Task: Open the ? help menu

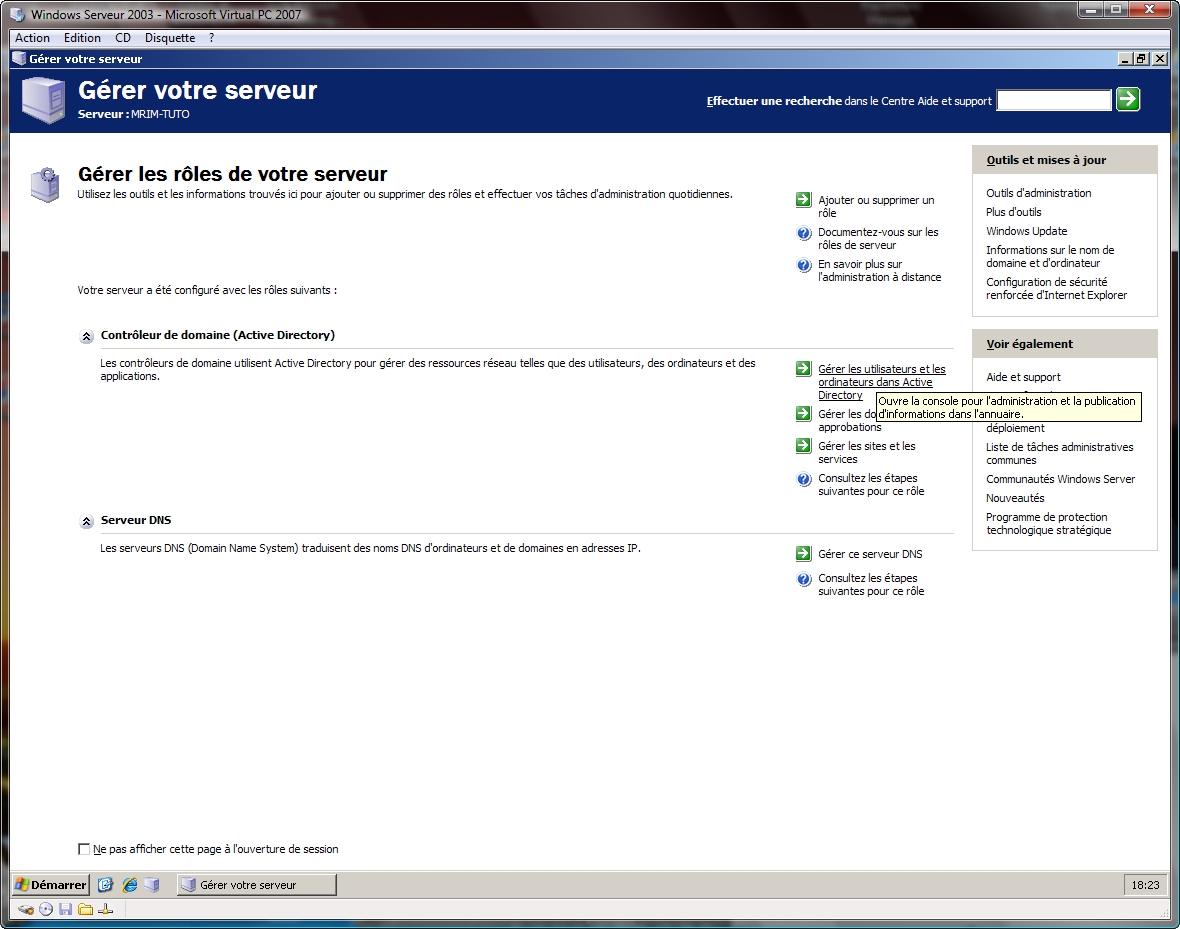Action: click(211, 38)
